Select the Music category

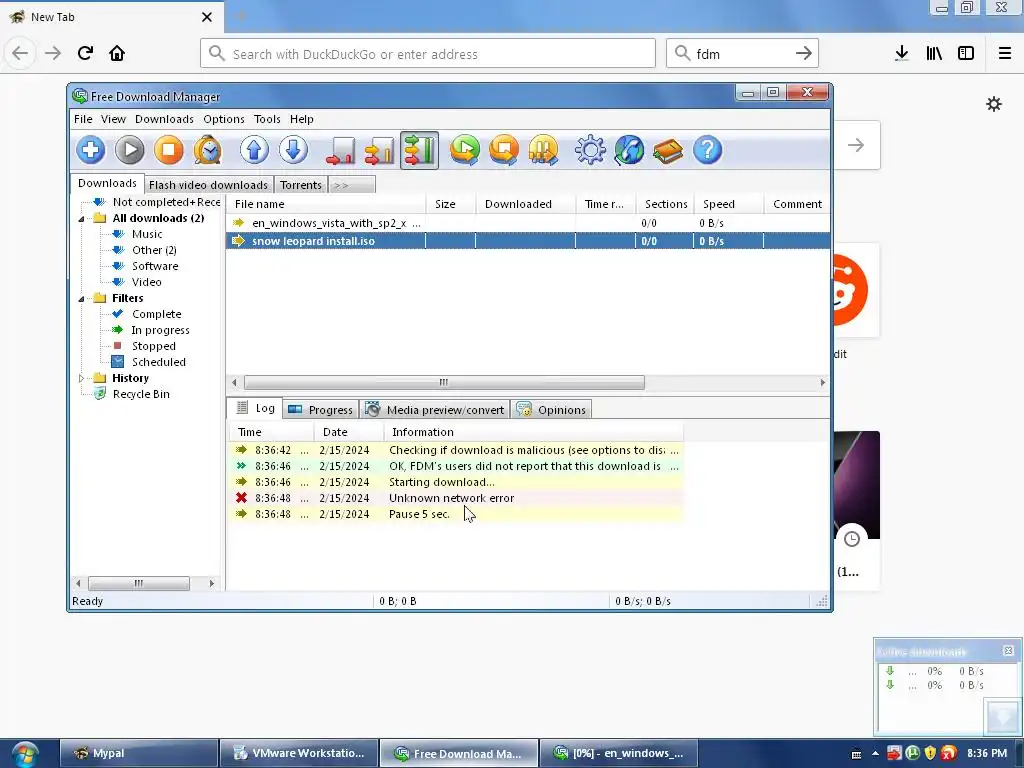click(x=147, y=234)
